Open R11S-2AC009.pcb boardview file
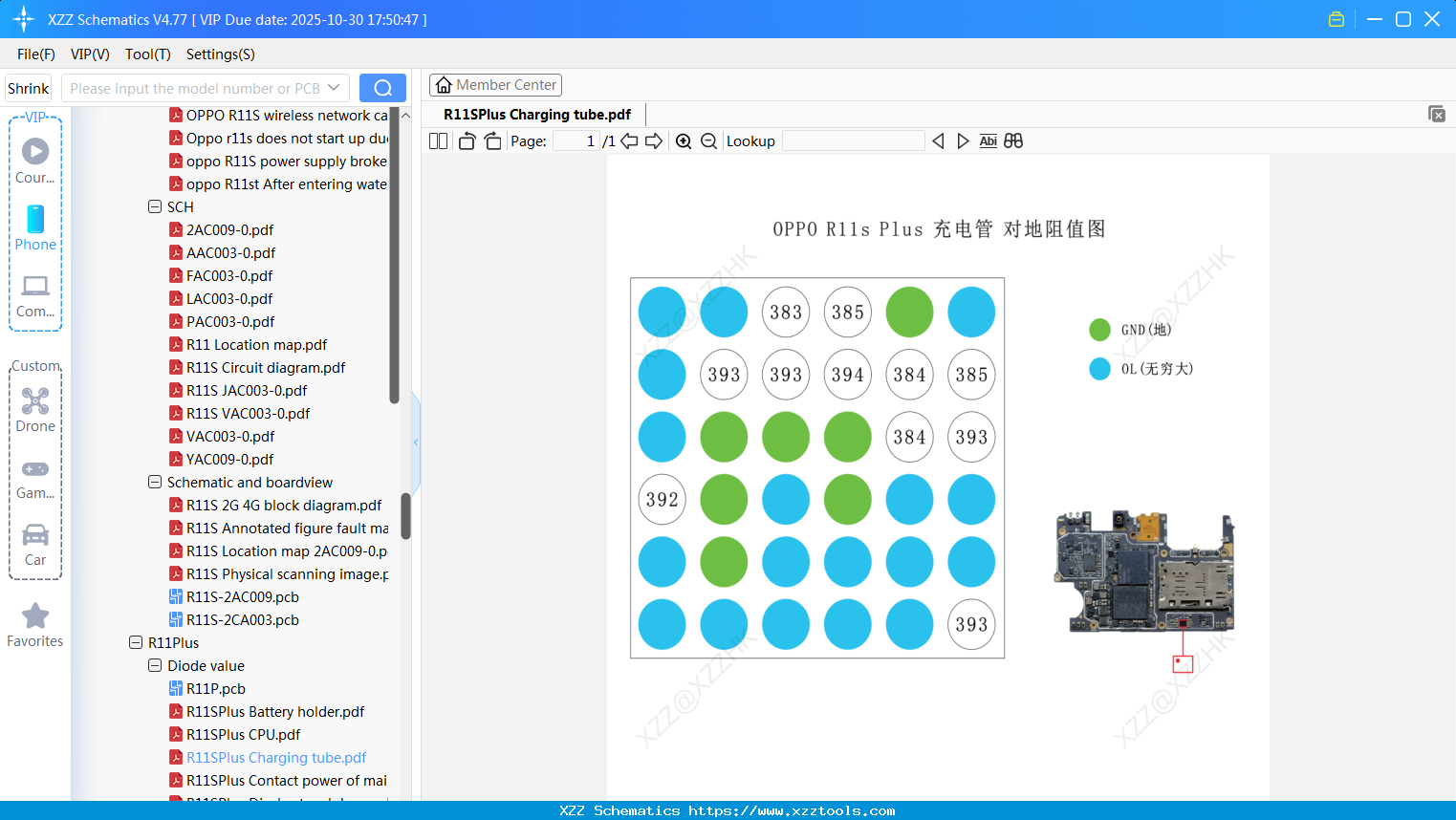This screenshot has width=1456, height=820. pos(242,597)
